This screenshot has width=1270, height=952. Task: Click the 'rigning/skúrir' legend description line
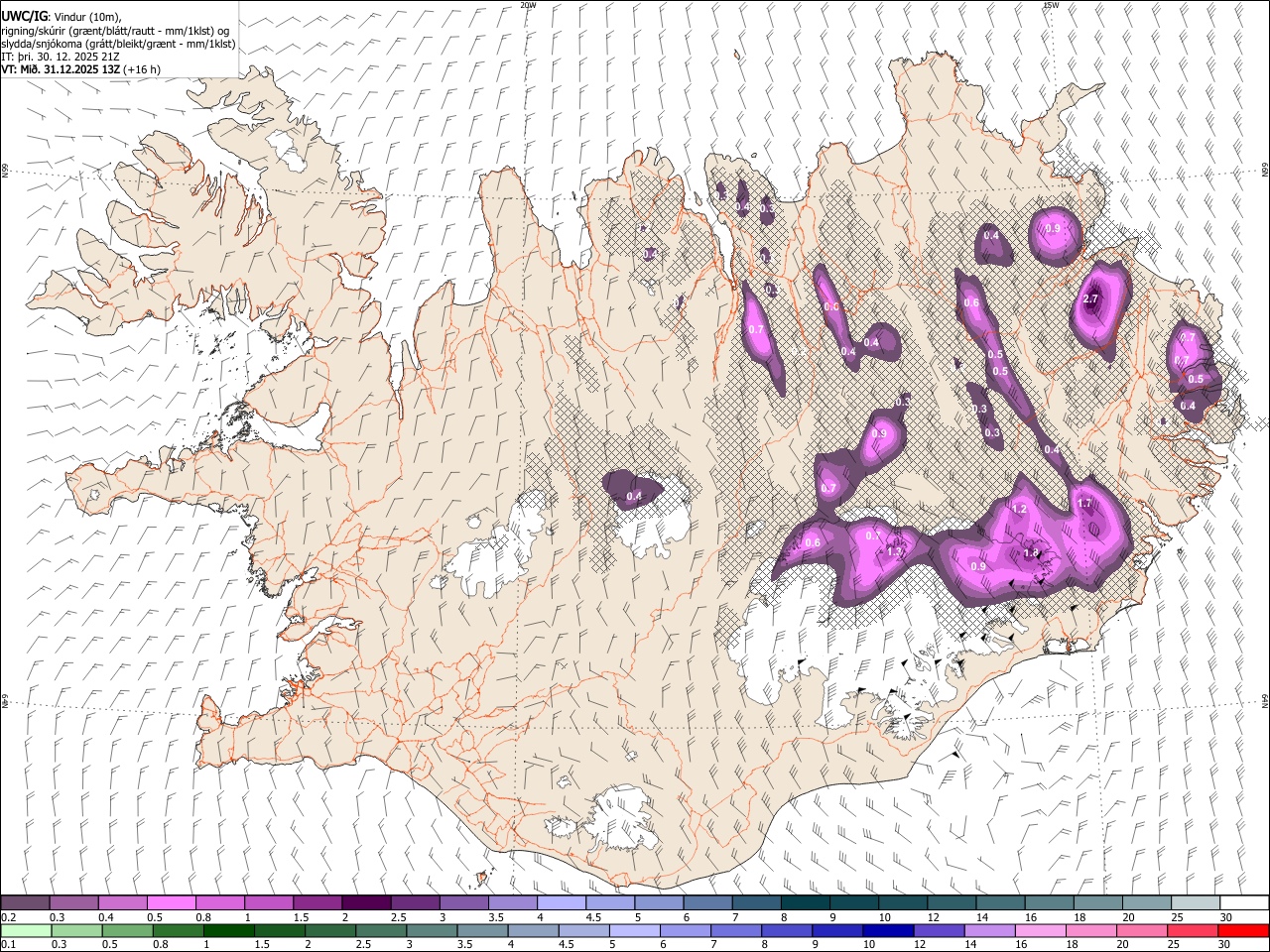(115, 30)
